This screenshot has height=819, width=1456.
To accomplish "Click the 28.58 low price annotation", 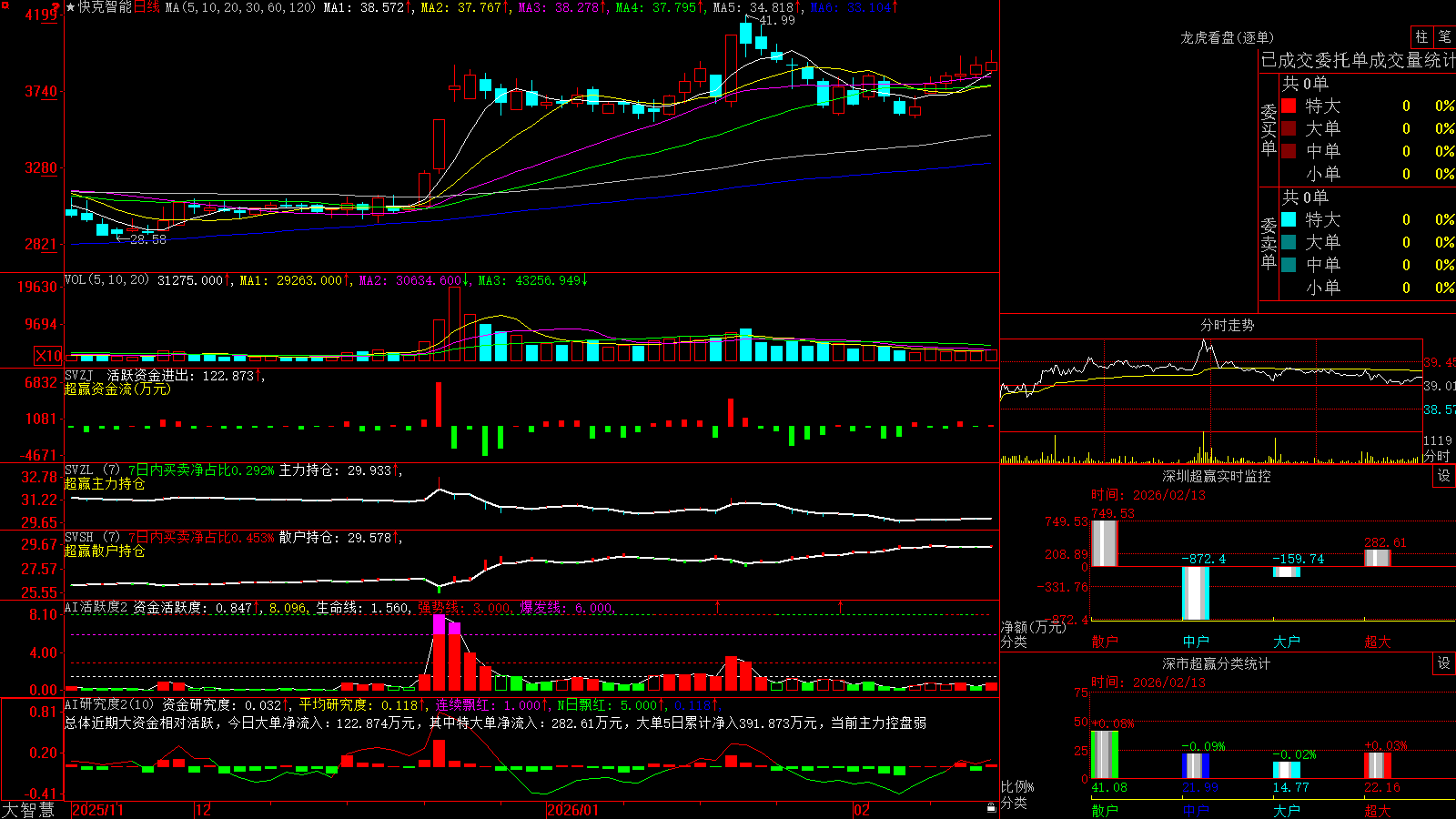I will [148, 239].
